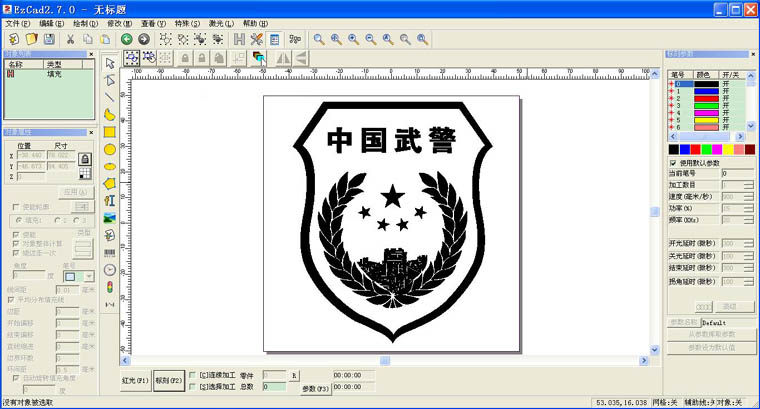Click canvas horizontal scrollbar left arrow

point(125,361)
